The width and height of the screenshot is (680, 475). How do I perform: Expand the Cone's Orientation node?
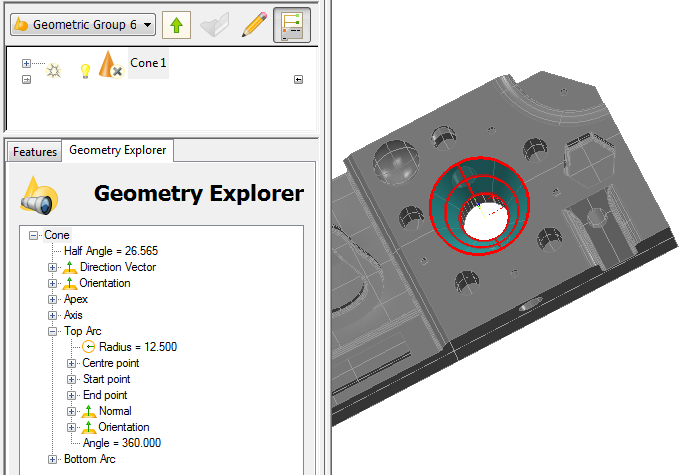pyautogui.click(x=52, y=284)
